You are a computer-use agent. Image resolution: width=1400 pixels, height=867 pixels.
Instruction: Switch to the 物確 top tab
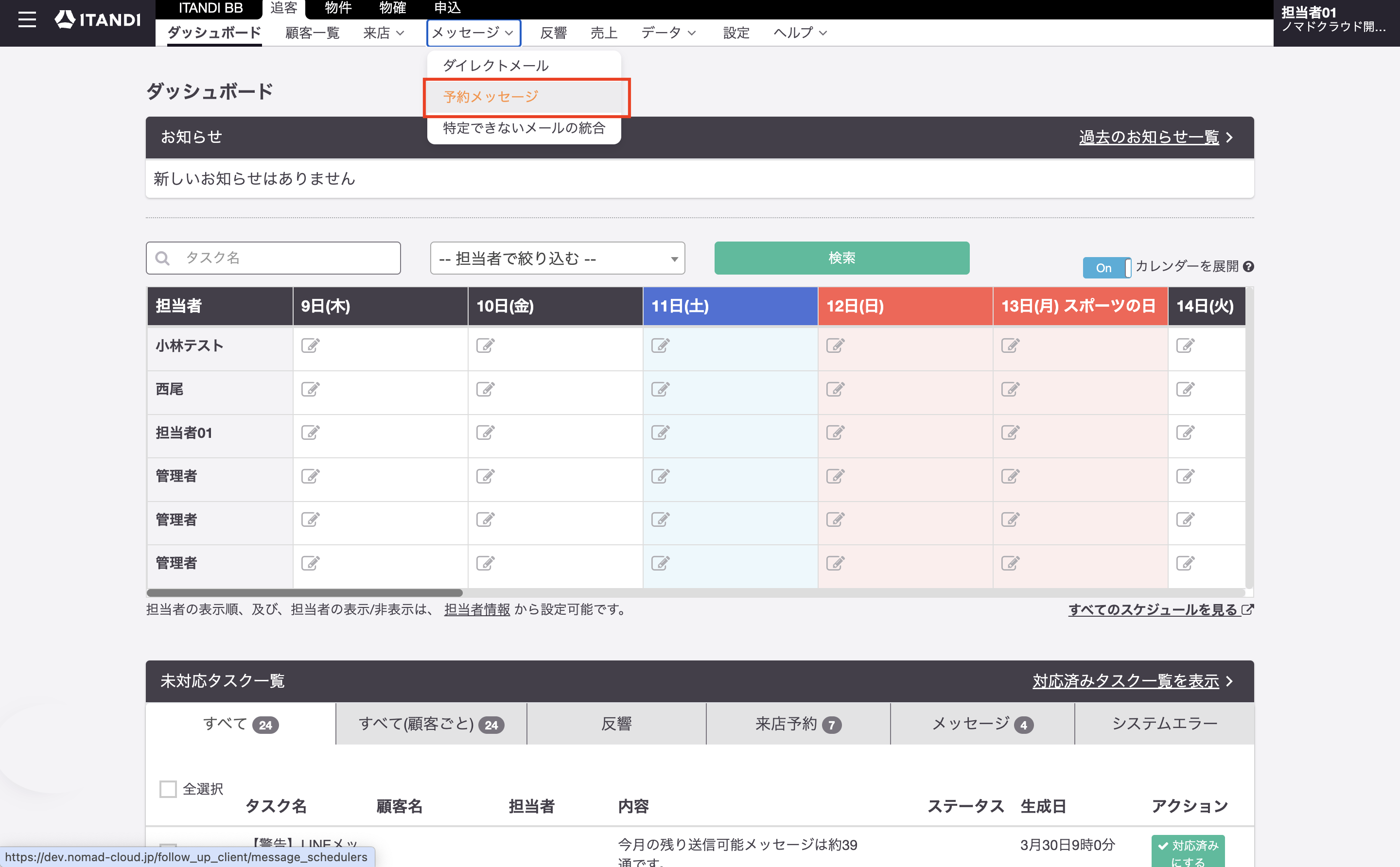[x=392, y=8]
